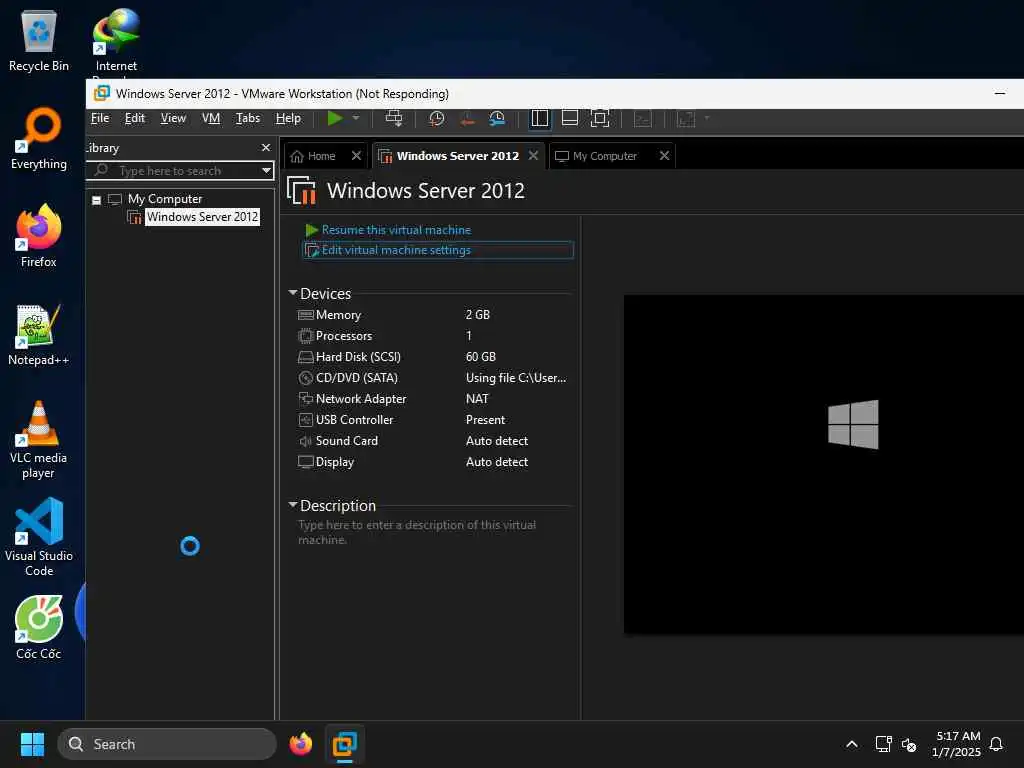The image size is (1024, 768).
Task: Collapse the Description section
Action: [293, 505]
